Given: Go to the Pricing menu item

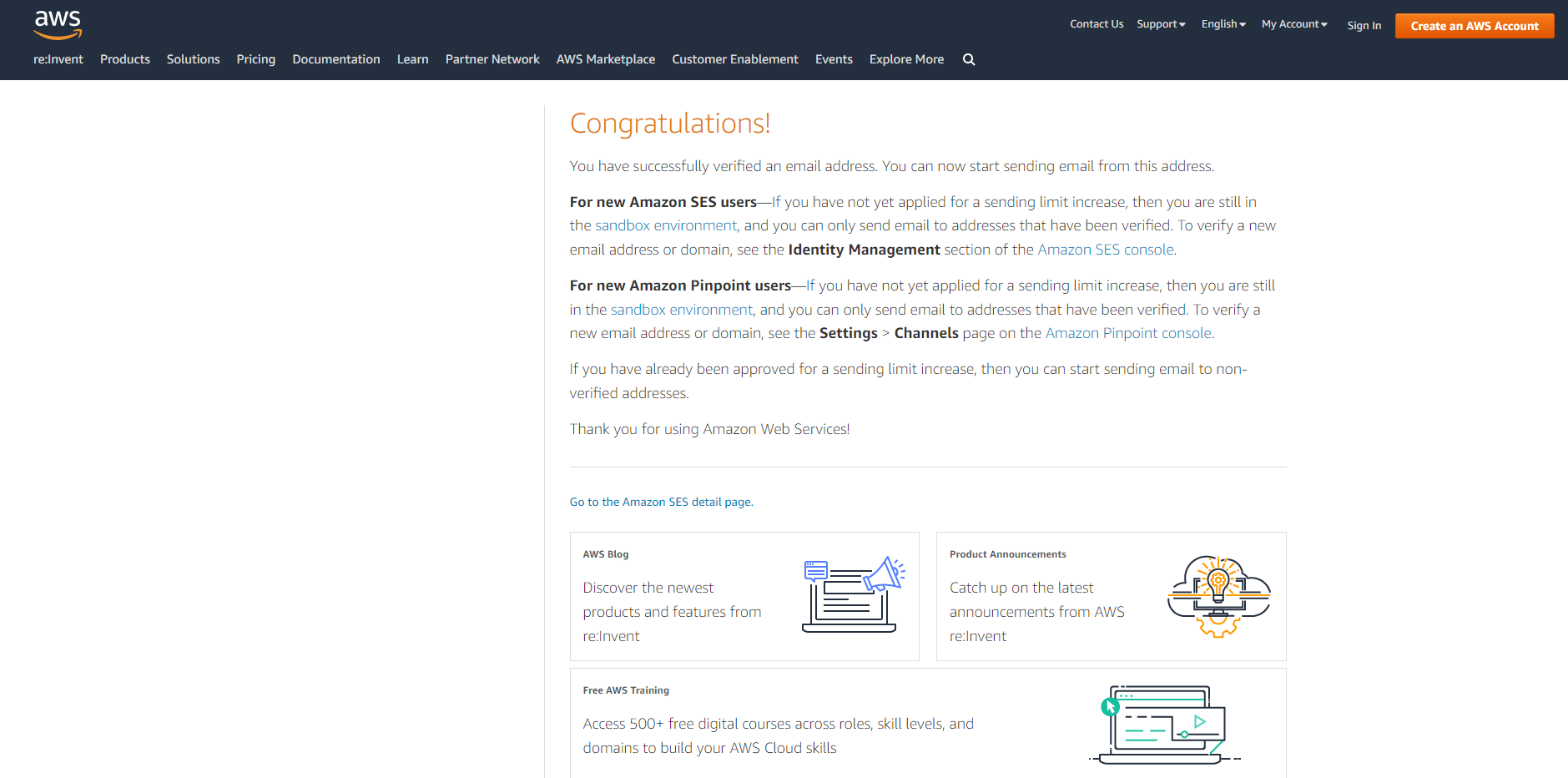Looking at the screenshot, I should pyautogui.click(x=256, y=59).
